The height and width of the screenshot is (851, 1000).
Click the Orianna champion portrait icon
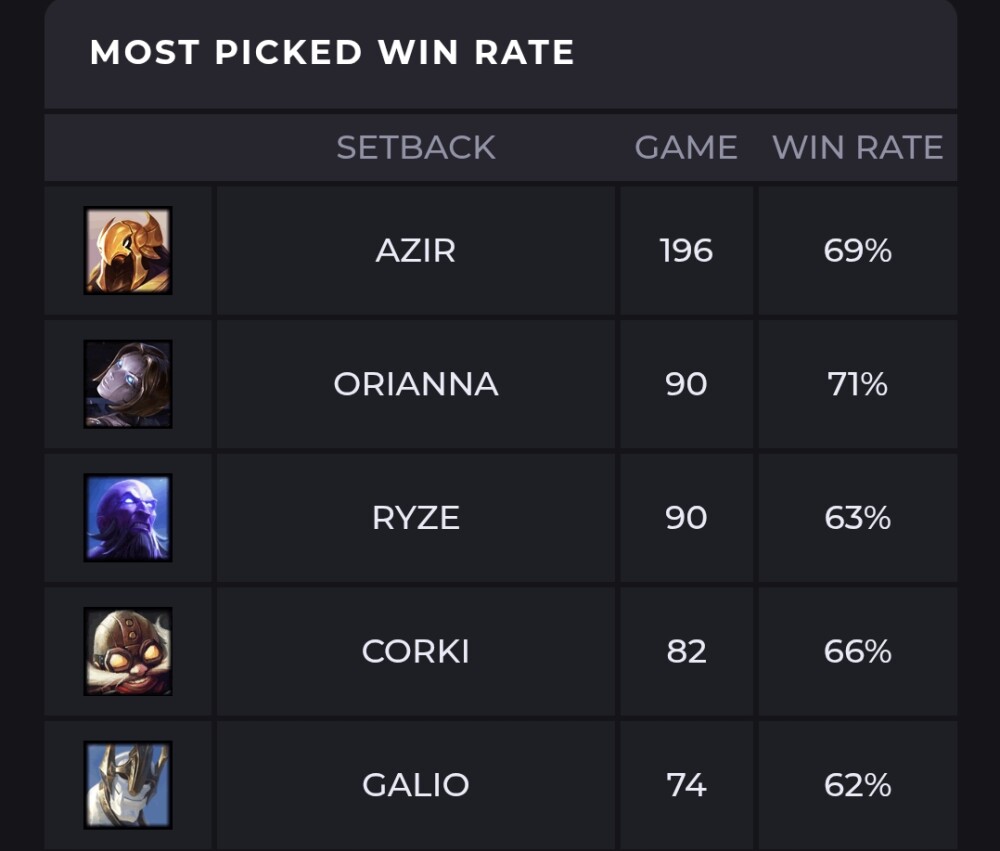coord(128,384)
